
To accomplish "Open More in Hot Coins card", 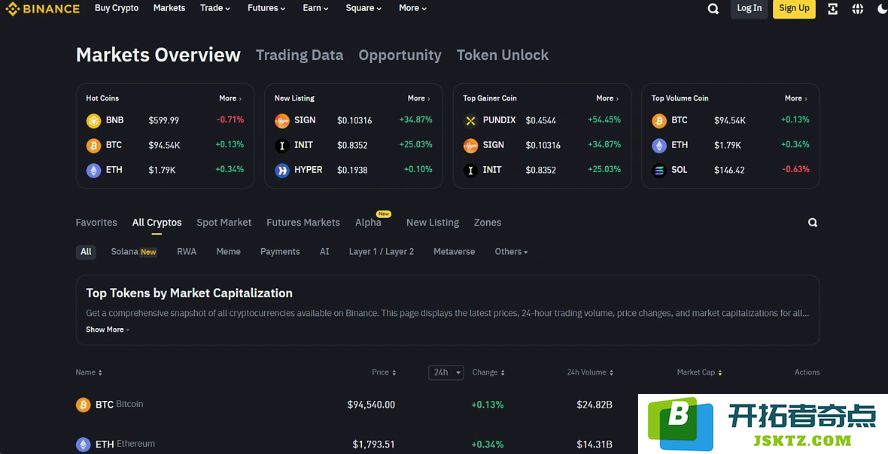I will pyautogui.click(x=230, y=98).
